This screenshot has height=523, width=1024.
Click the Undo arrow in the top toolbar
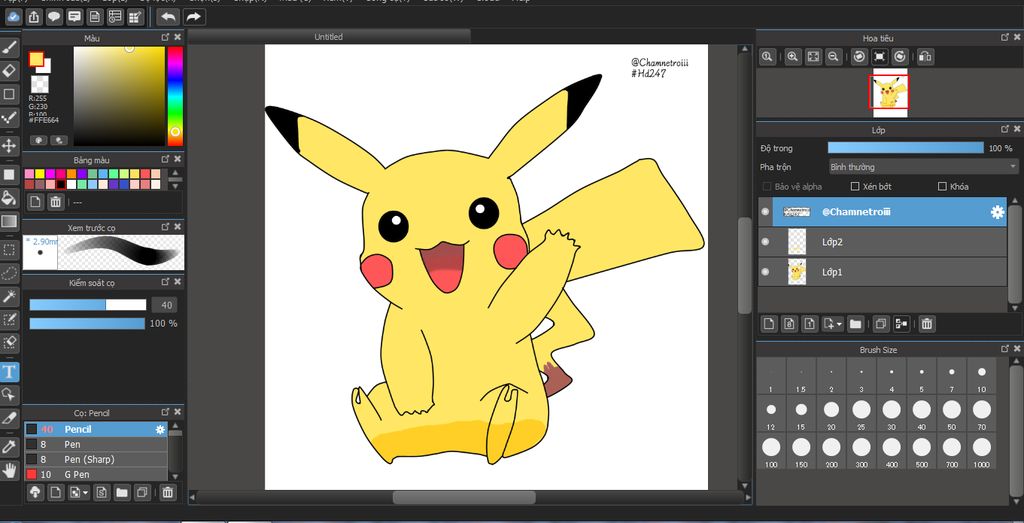pyautogui.click(x=169, y=17)
